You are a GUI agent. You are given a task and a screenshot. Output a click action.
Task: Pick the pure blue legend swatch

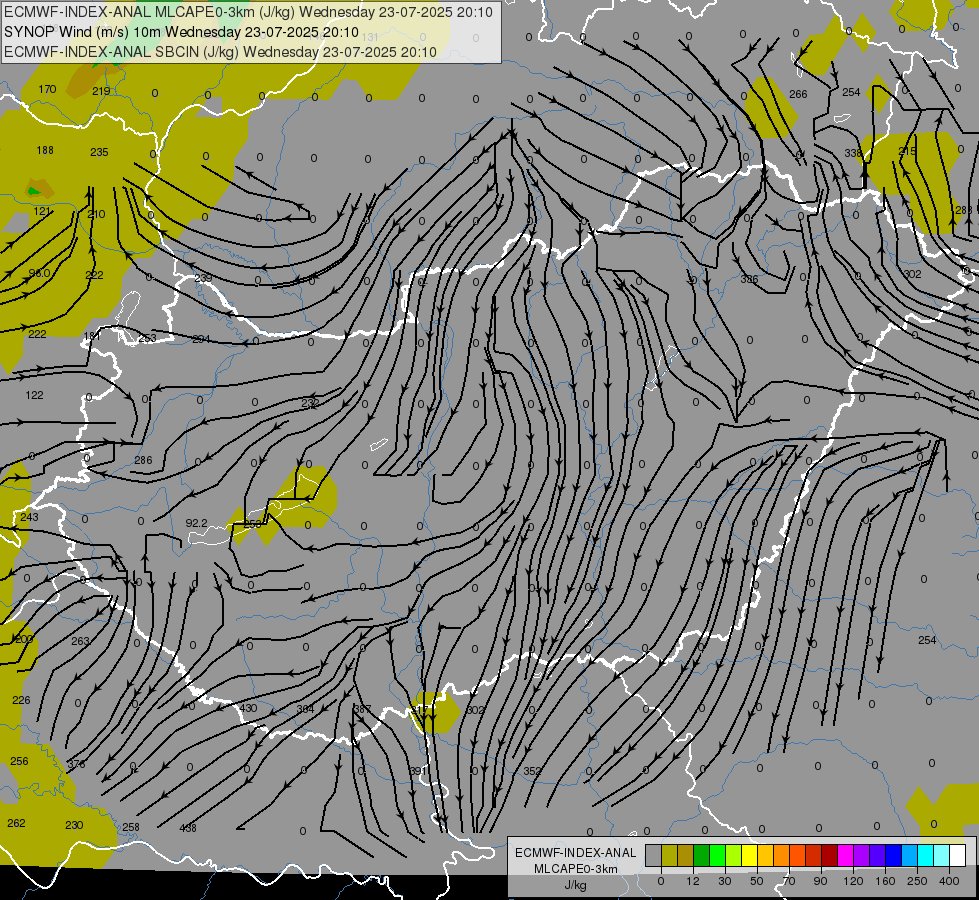click(893, 856)
